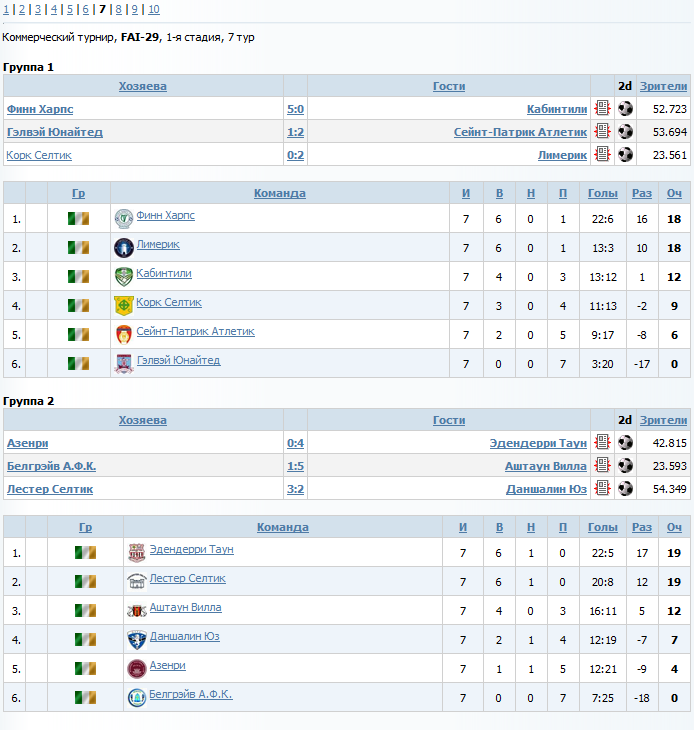Sort Group 2 standings by Голы column

[x=602, y=527]
